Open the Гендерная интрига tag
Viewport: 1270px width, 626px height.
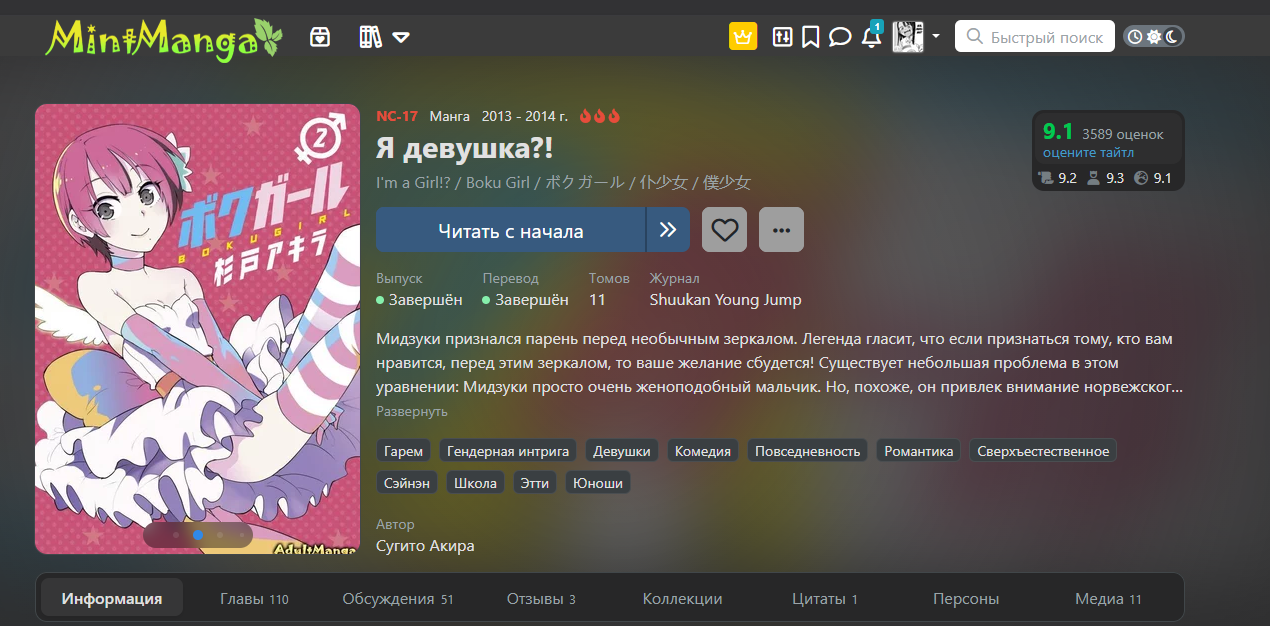coord(508,451)
